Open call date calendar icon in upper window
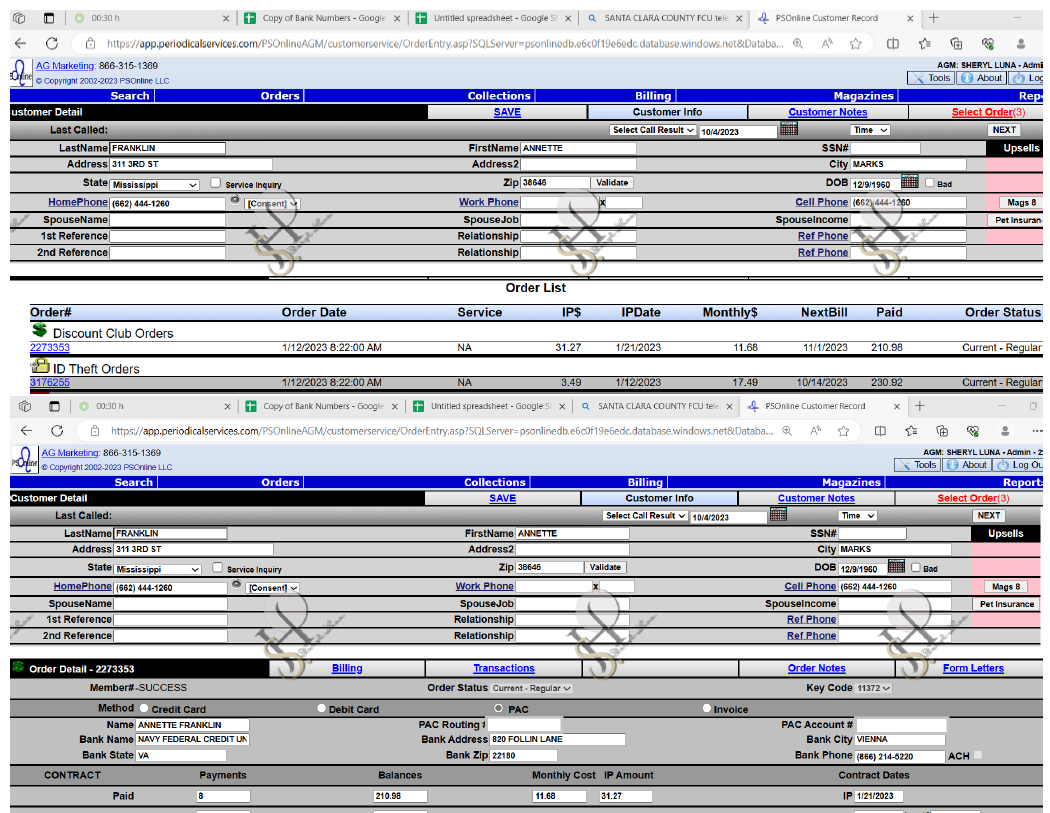 [789, 129]
